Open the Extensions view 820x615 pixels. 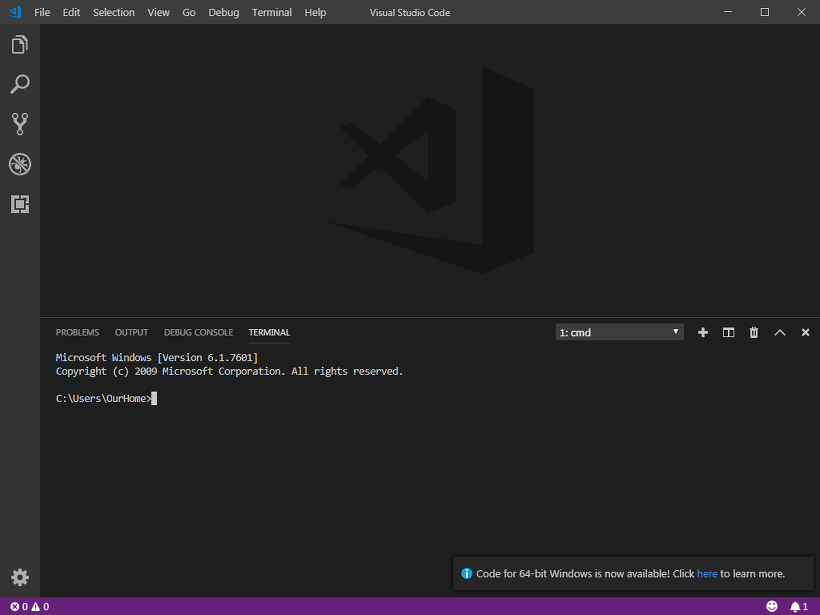click(20, 204)
